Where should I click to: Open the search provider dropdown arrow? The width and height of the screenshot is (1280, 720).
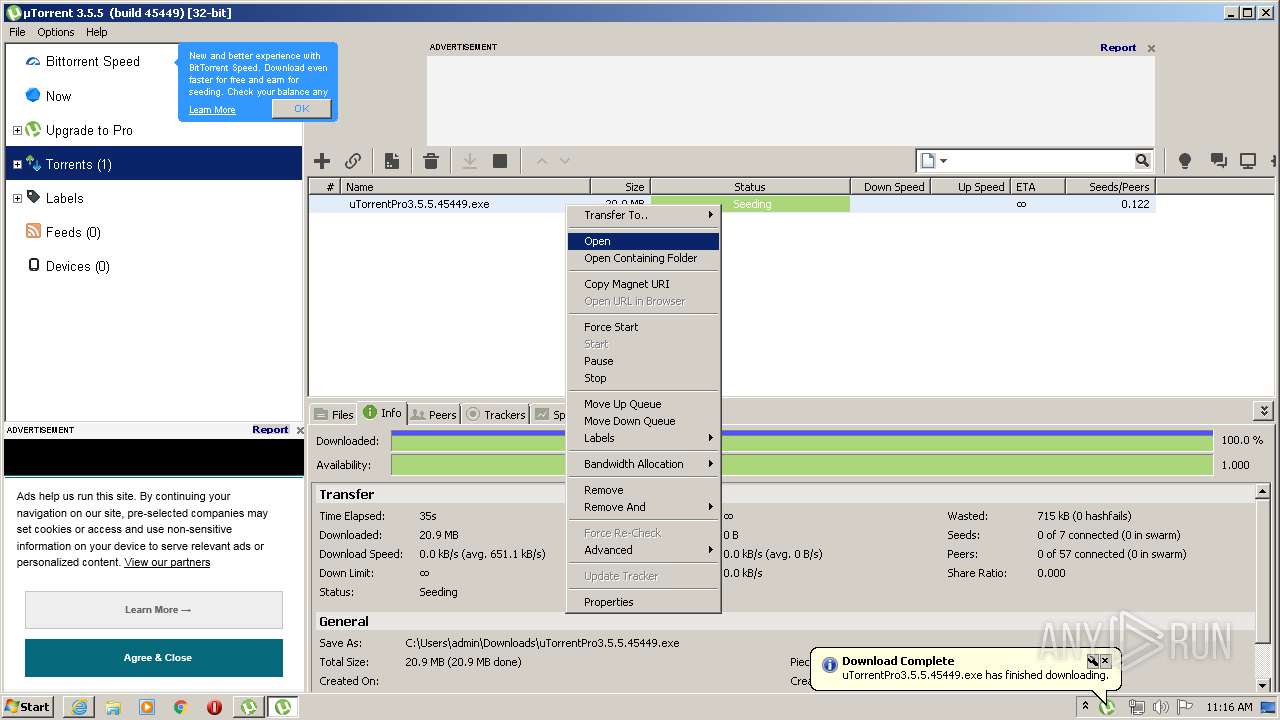click(943, 161)
